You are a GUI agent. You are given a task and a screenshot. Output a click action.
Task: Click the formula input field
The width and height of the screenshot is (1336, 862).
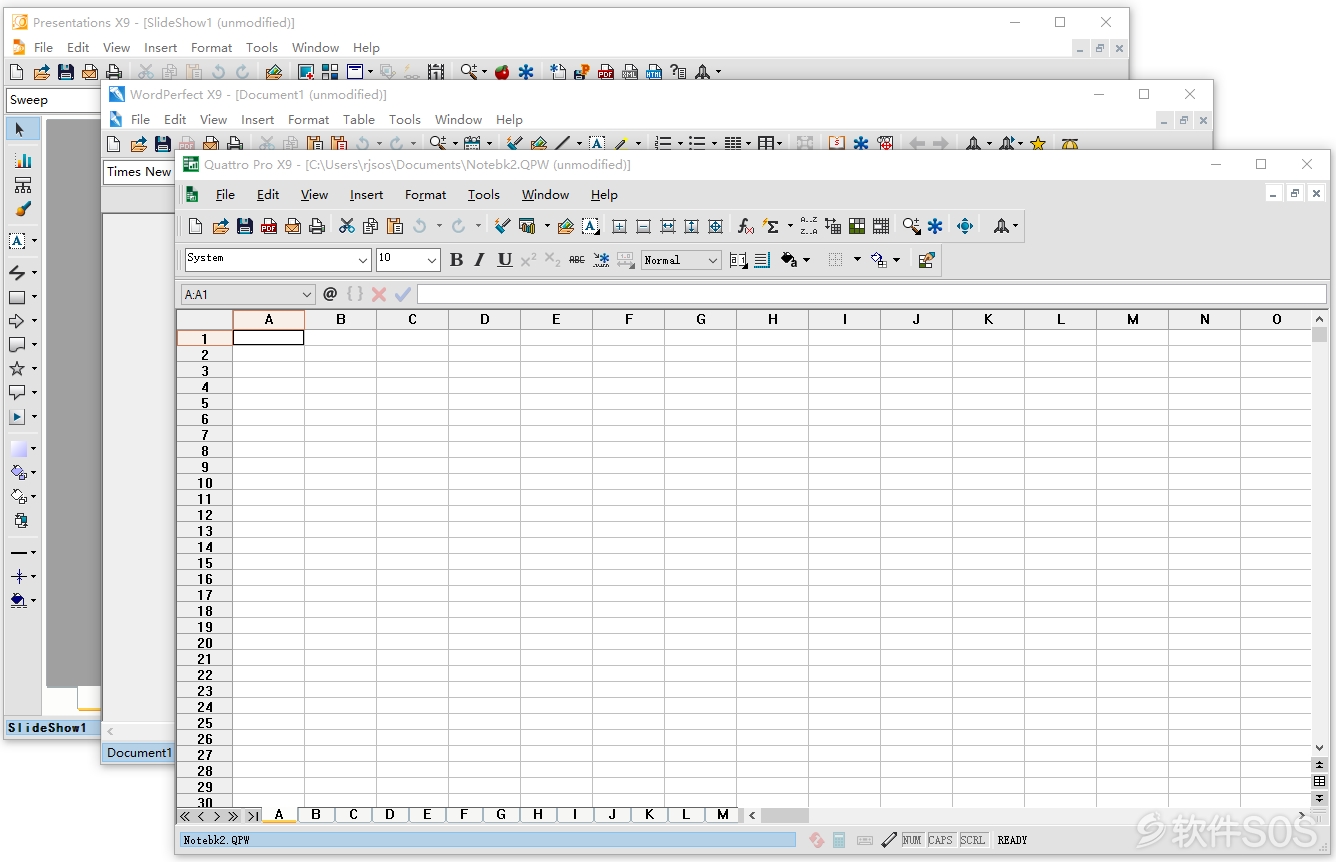click(872, 294)
